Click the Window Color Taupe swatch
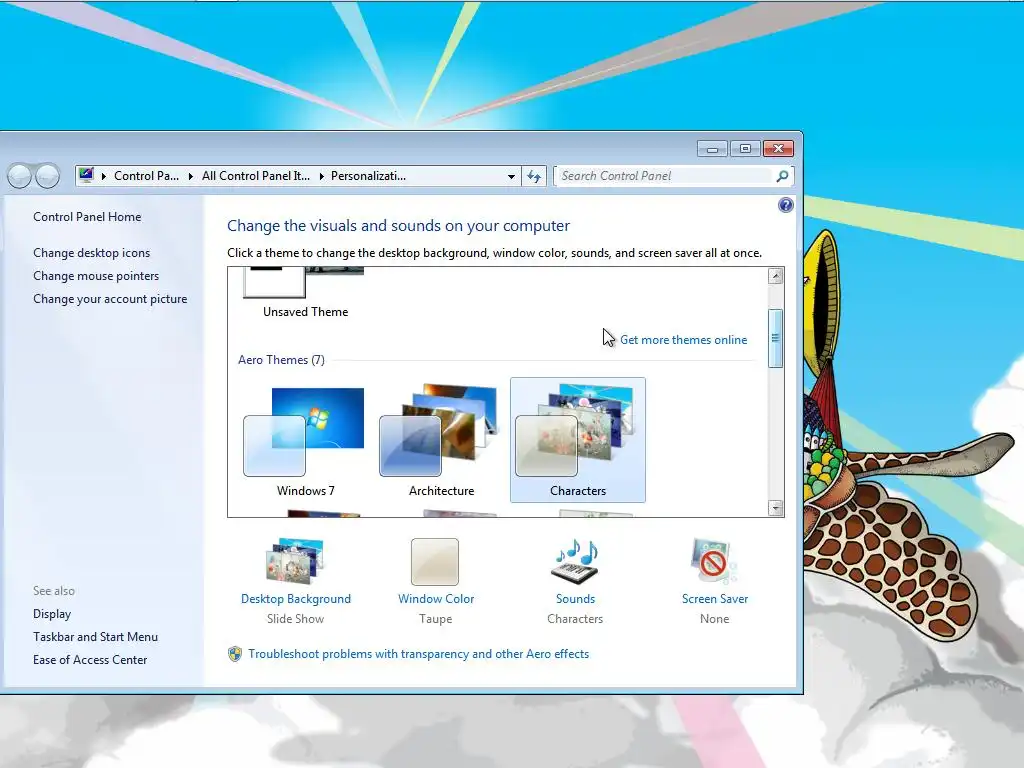The width and height of the screenshot is (1024, 768). (x=435, y=562)
